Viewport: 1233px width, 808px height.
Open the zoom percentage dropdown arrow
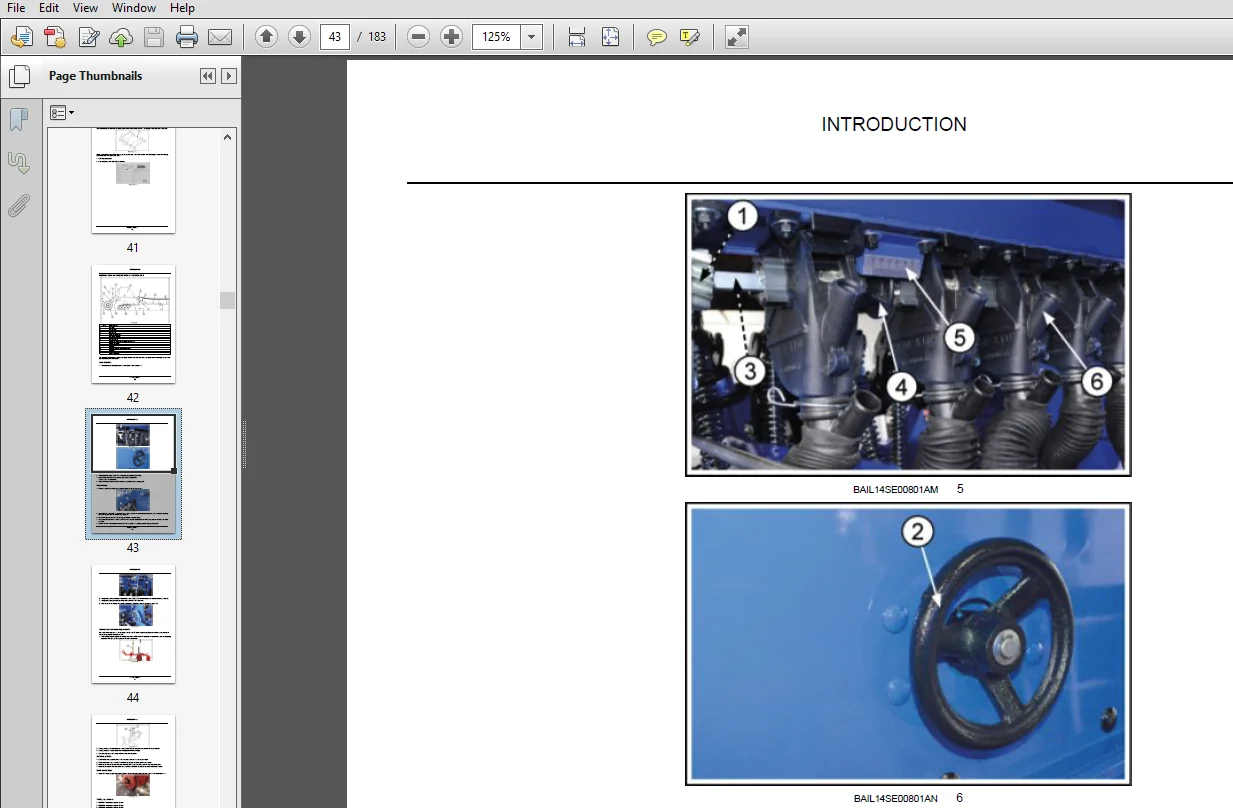[x=532, y=37]
